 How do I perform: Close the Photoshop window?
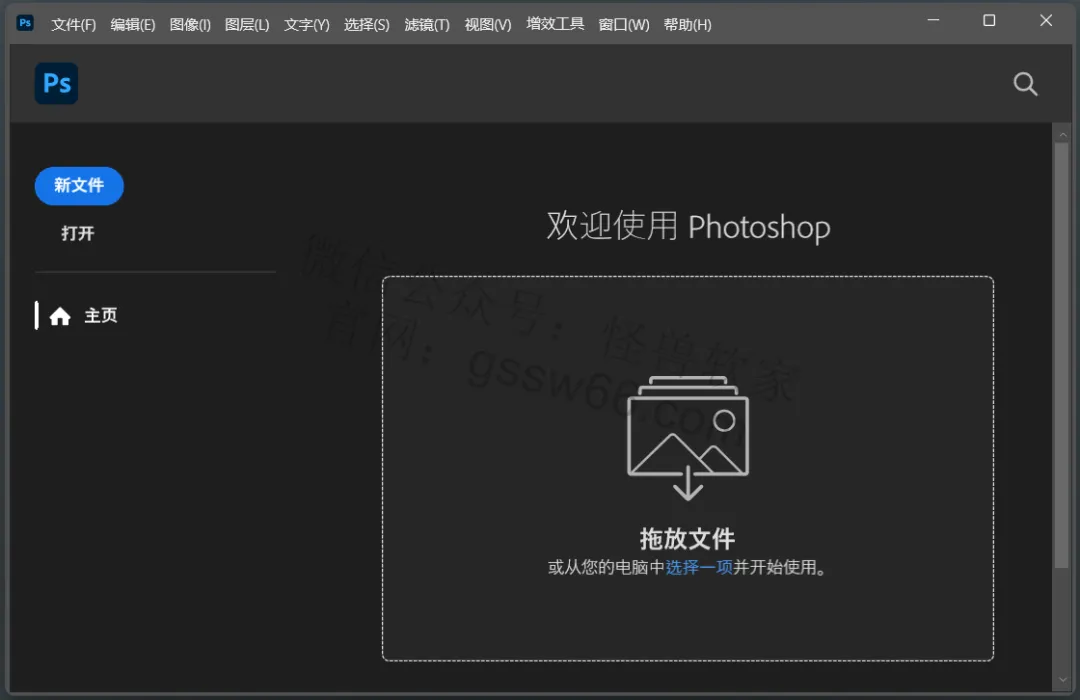tap(1046, 21)
